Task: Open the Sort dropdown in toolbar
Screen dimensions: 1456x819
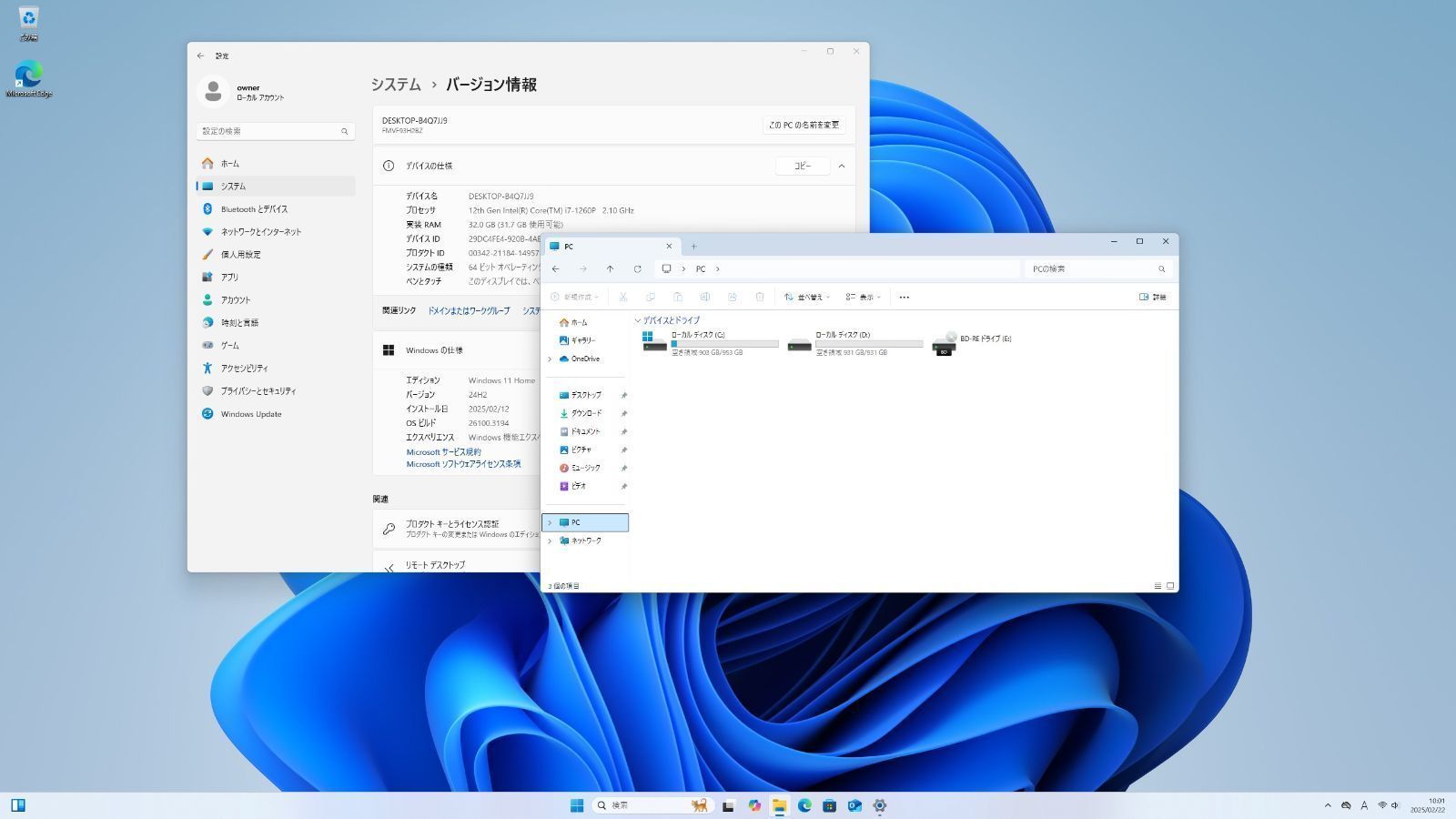Action: coord(806,298)
